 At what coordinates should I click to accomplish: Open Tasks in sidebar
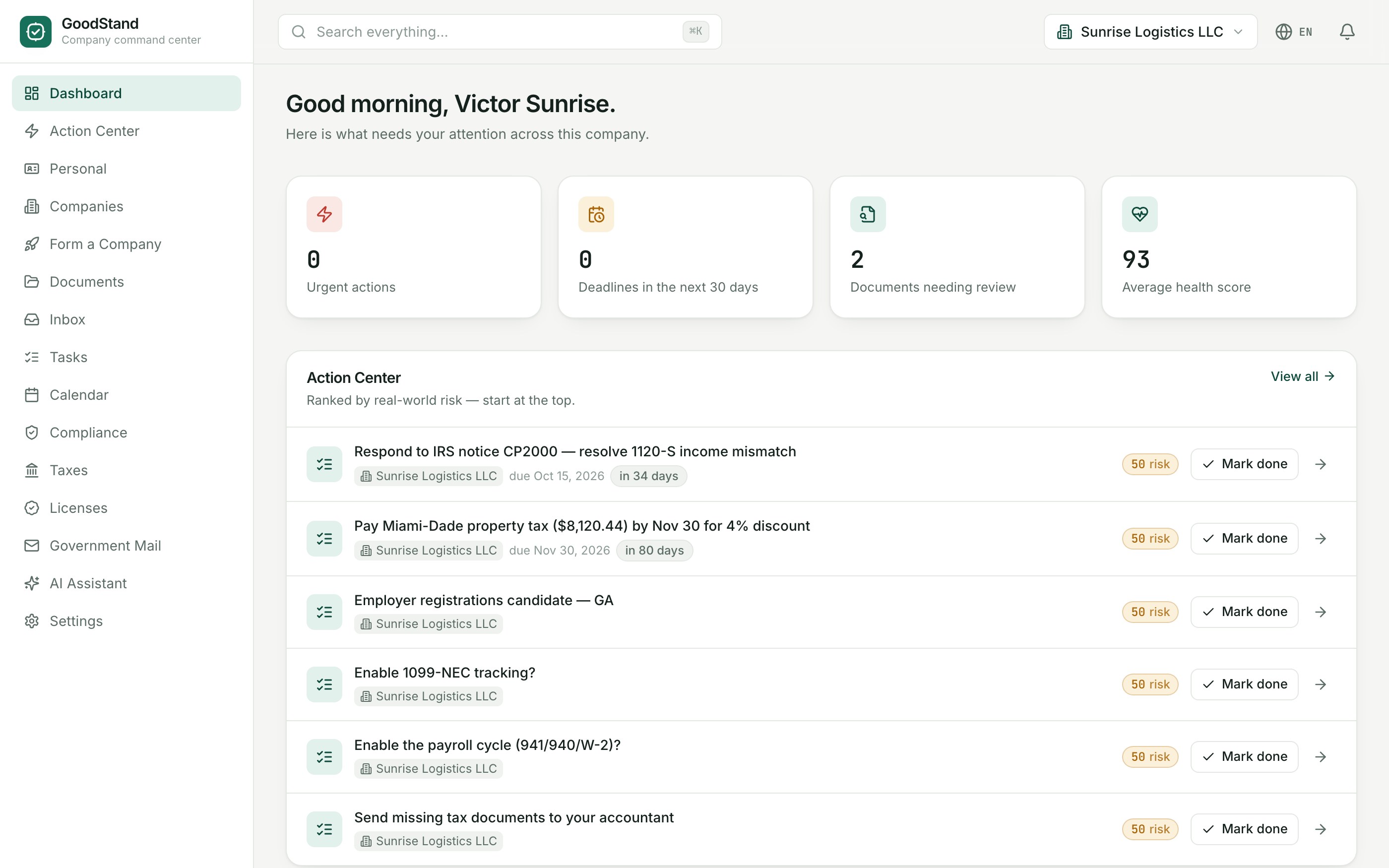126,357
